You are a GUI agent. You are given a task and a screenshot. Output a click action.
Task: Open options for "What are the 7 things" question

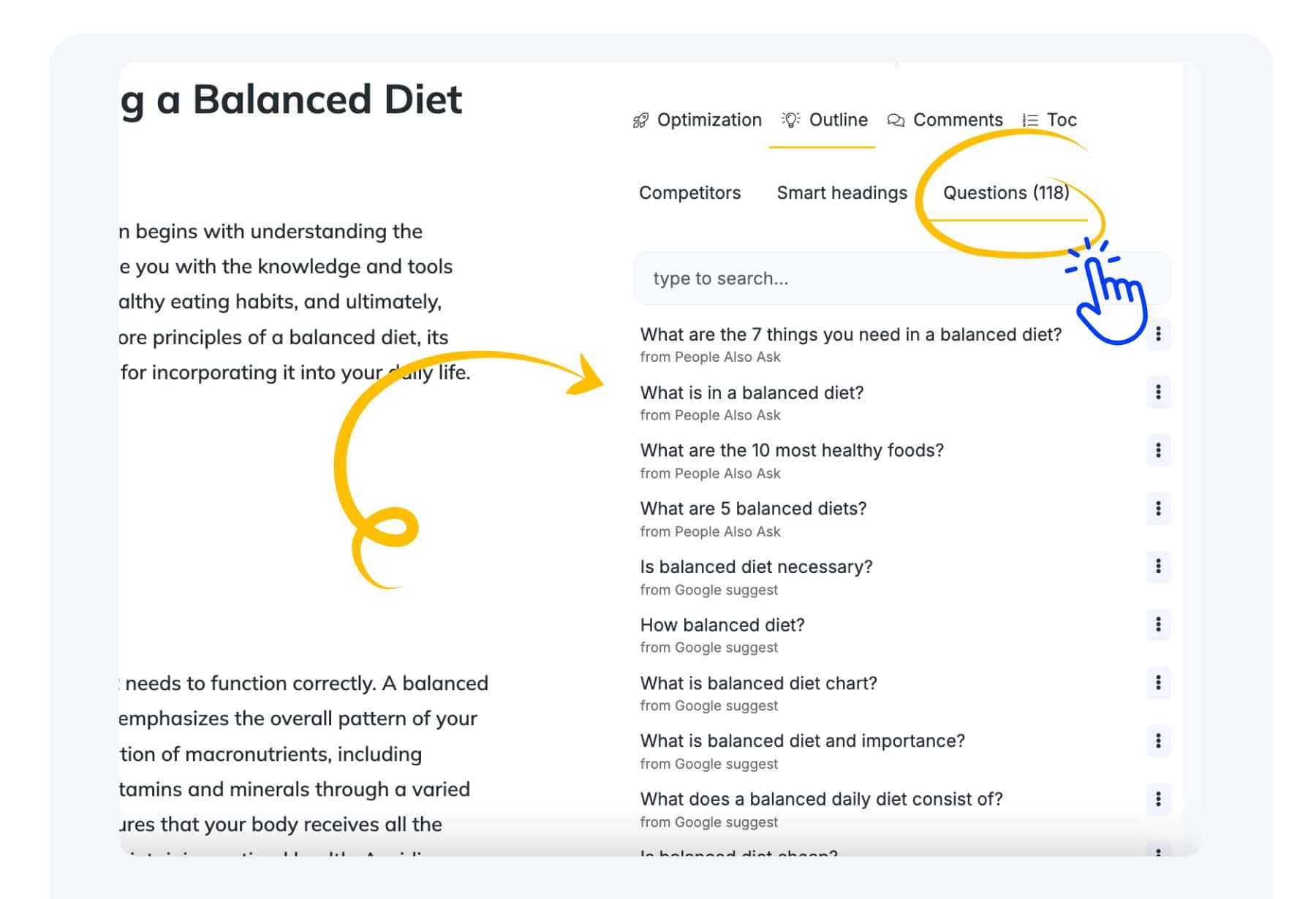click(1158, 334)
